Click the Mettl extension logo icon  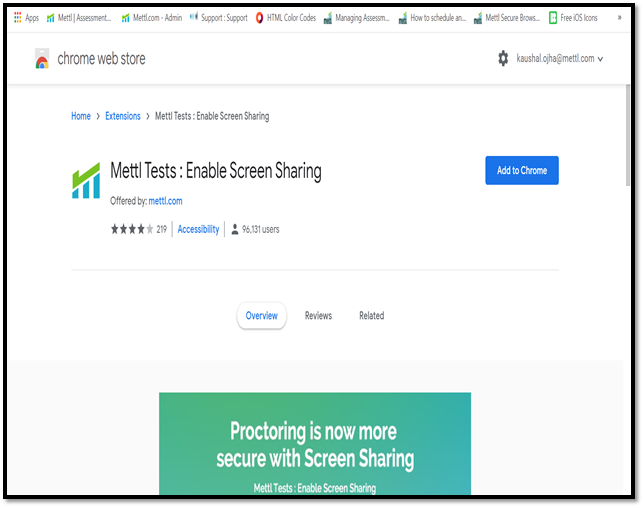click(x=86, y=180)
